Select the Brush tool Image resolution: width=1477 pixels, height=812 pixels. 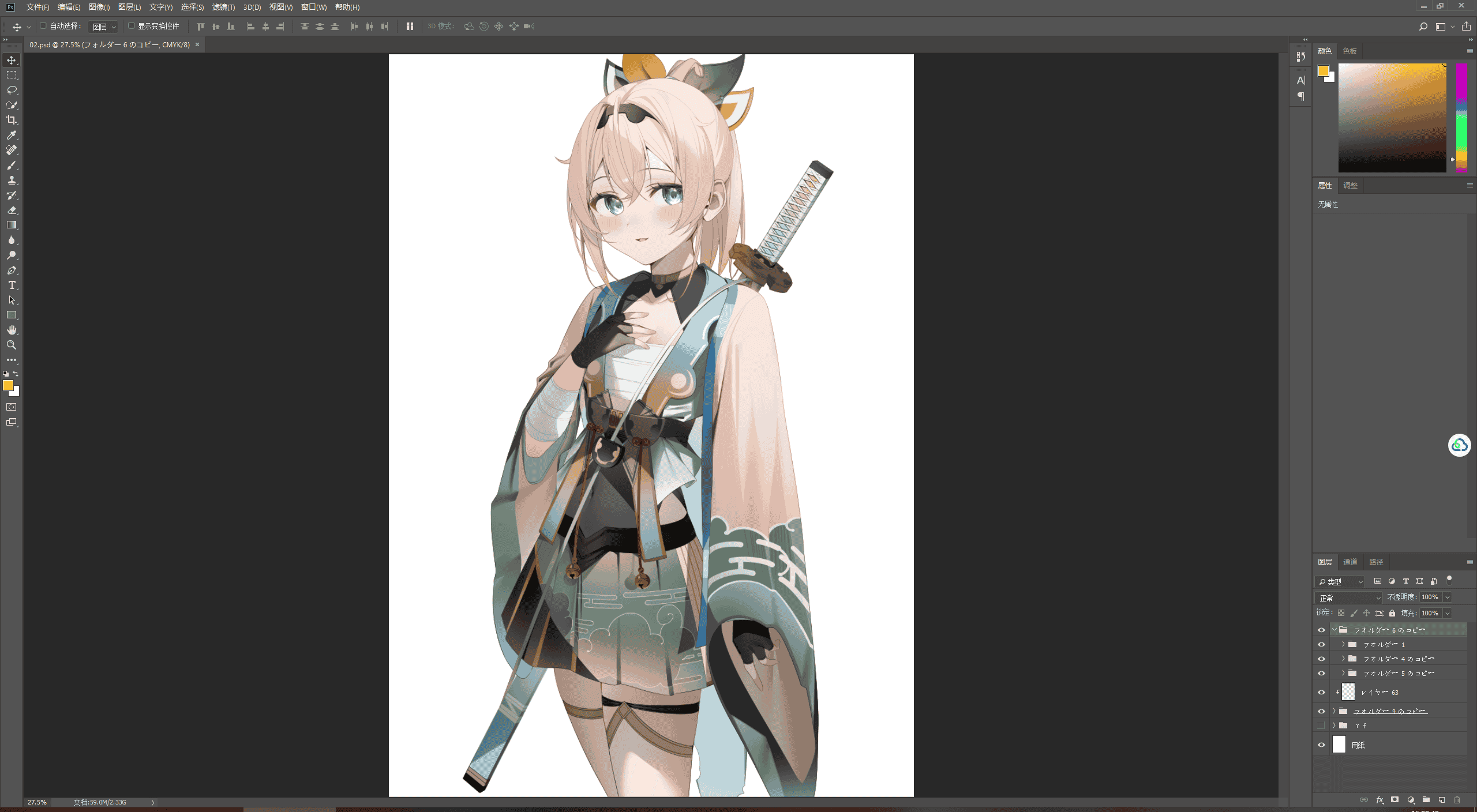pyautogui.click(x=12, y=165)
